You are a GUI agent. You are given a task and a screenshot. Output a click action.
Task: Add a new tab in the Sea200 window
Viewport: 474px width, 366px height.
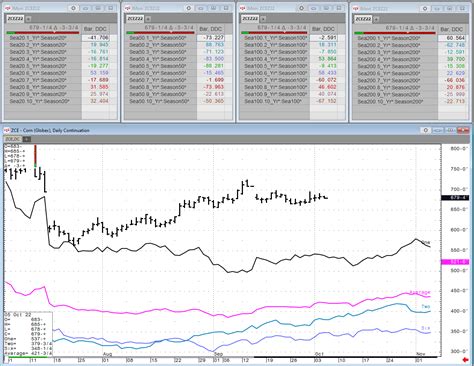376,19
